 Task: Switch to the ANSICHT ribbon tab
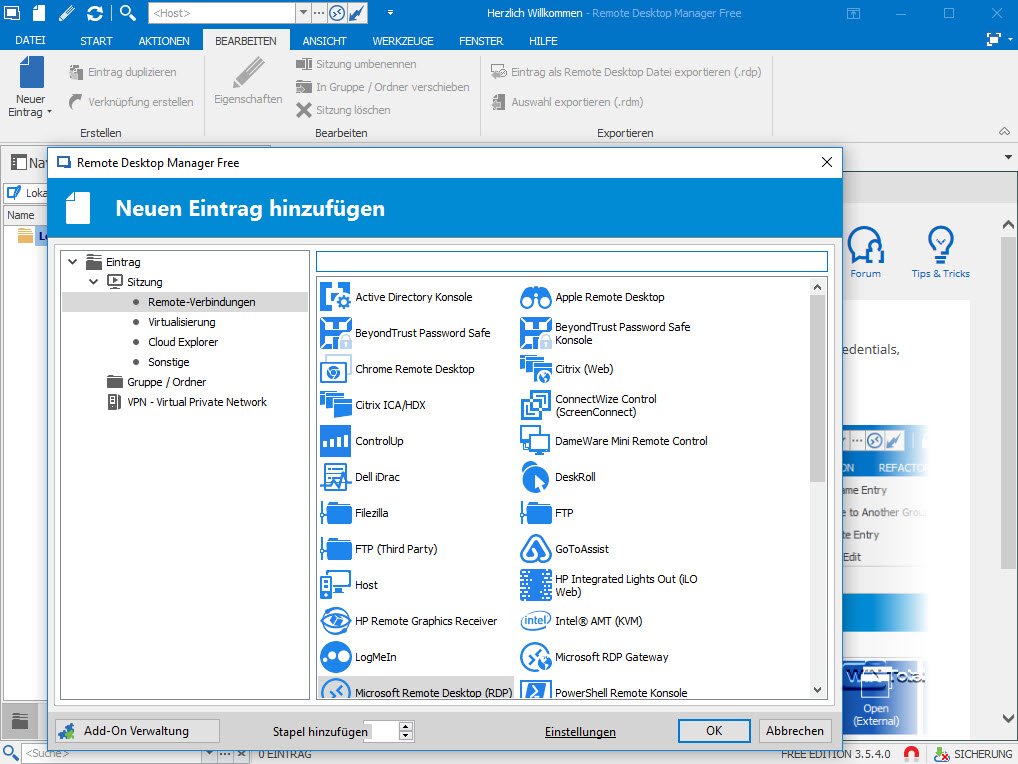[324, 41]
